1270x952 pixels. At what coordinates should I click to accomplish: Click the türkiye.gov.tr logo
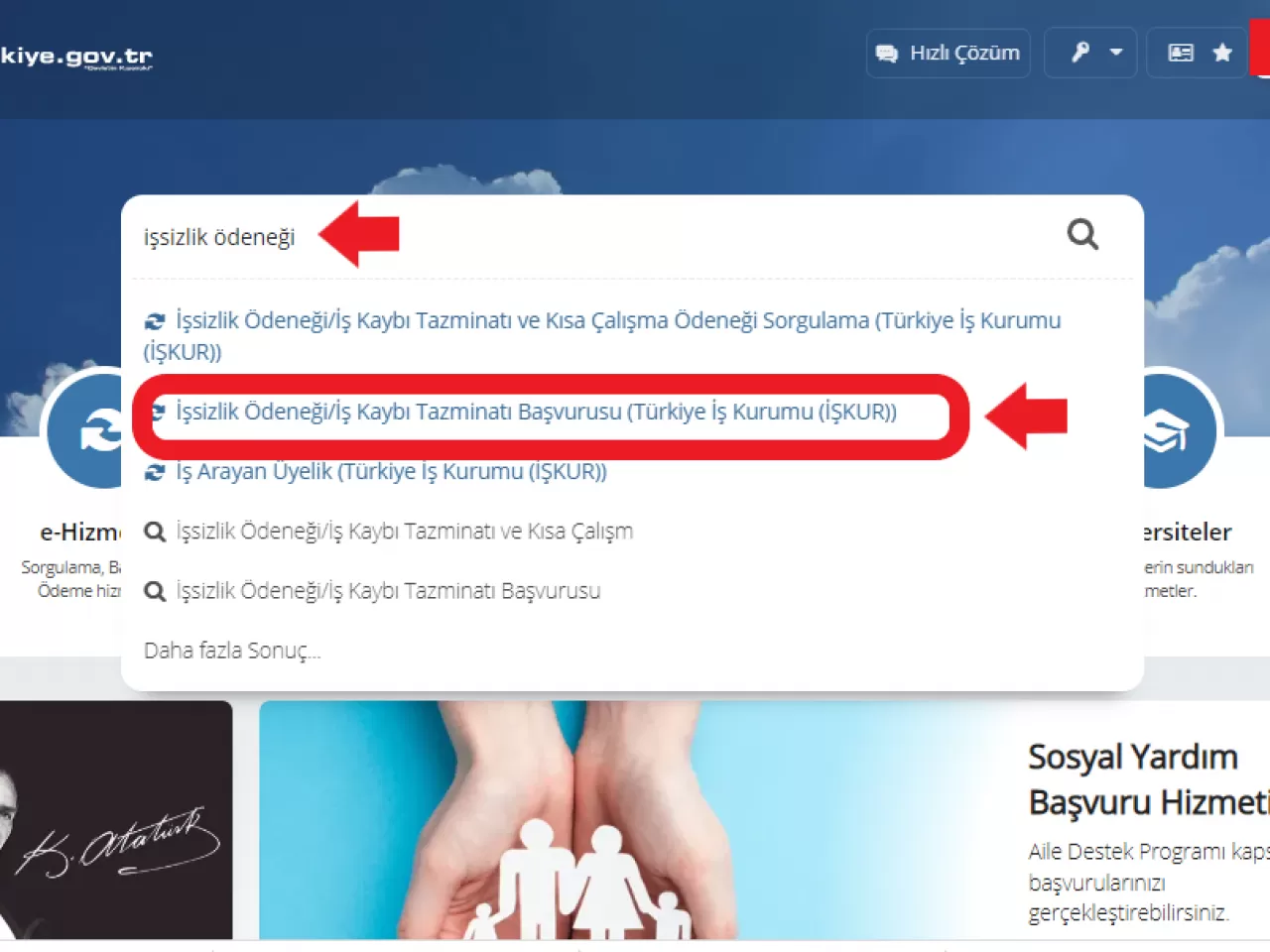click(76, 58)
